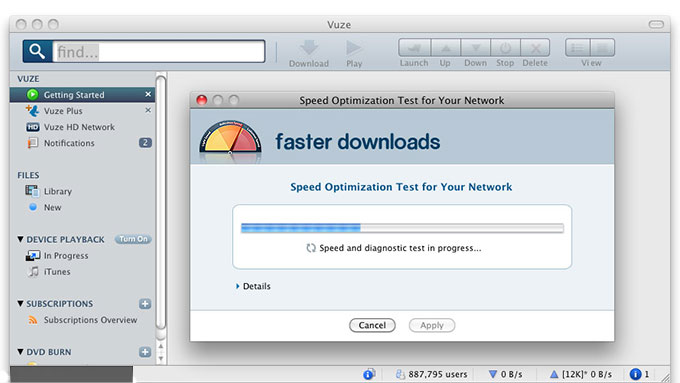680x383 pixels.
Task: Click Turn On for Device Playback
Action: 133,239
